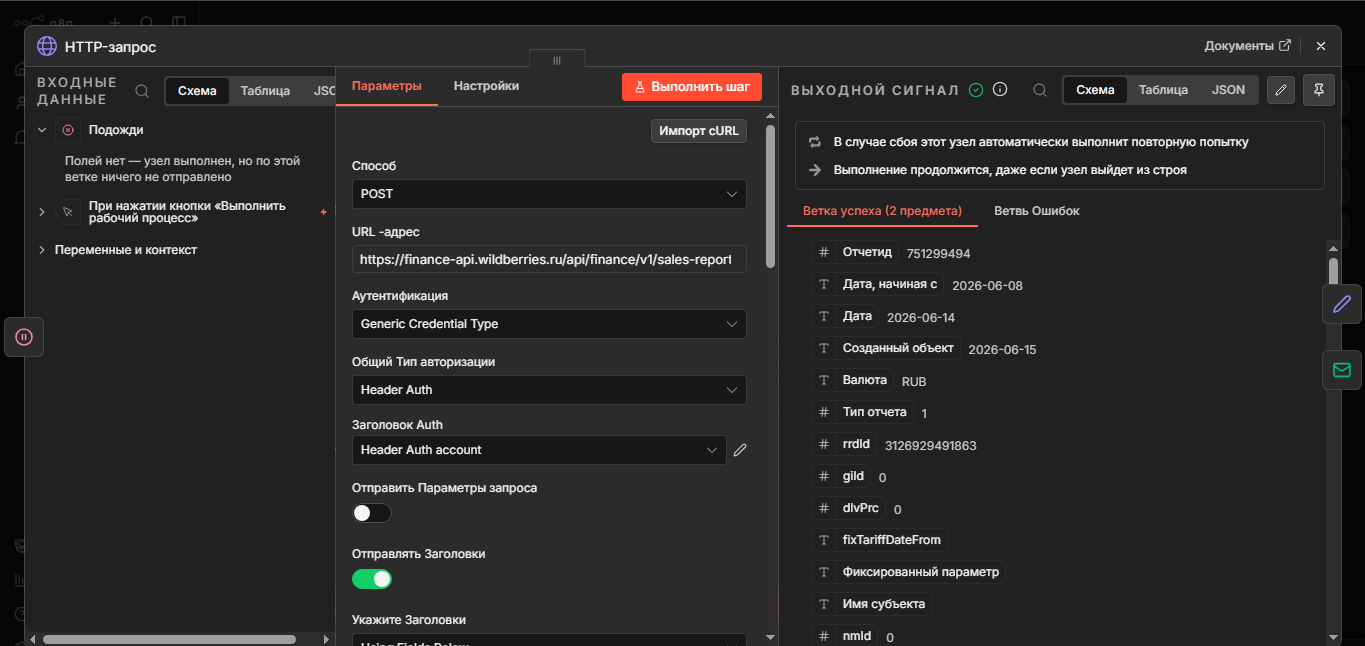Switch input panel to Схема view
1365x646 pixels.
point(197,91)
